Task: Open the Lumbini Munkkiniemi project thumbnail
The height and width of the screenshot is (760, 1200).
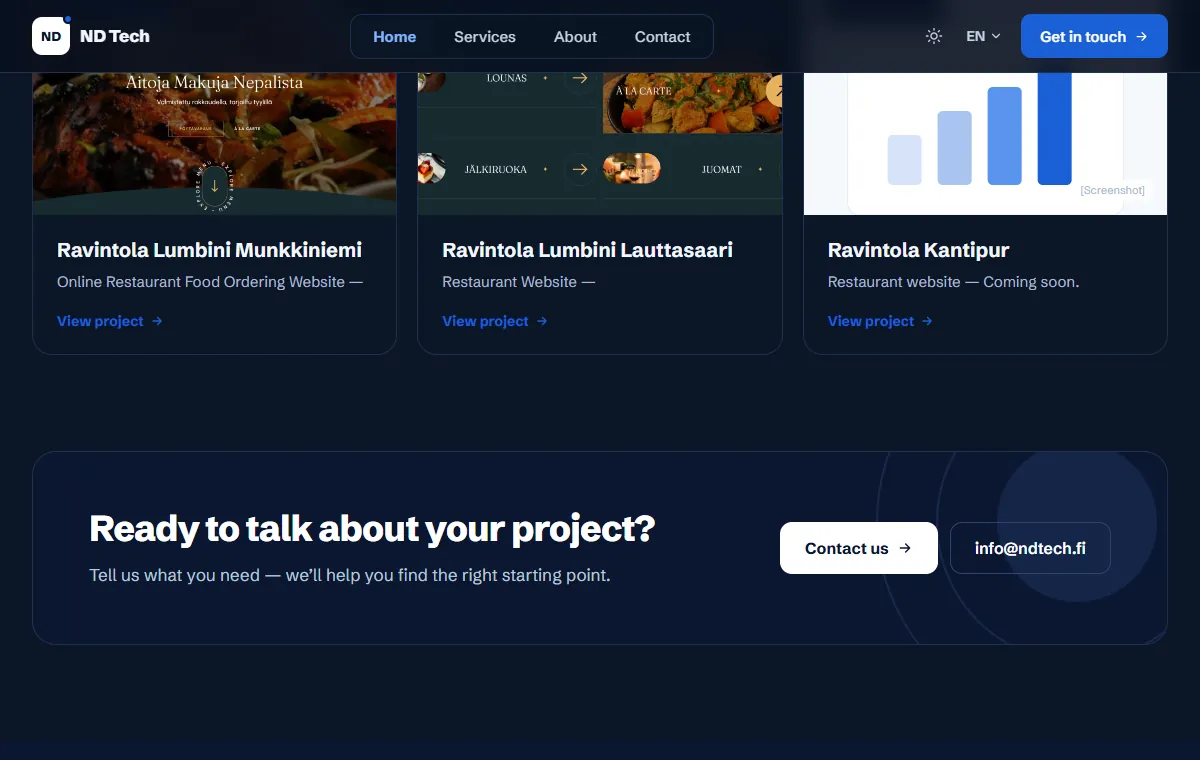Action: pyautogui.click(x=215, y=143)
